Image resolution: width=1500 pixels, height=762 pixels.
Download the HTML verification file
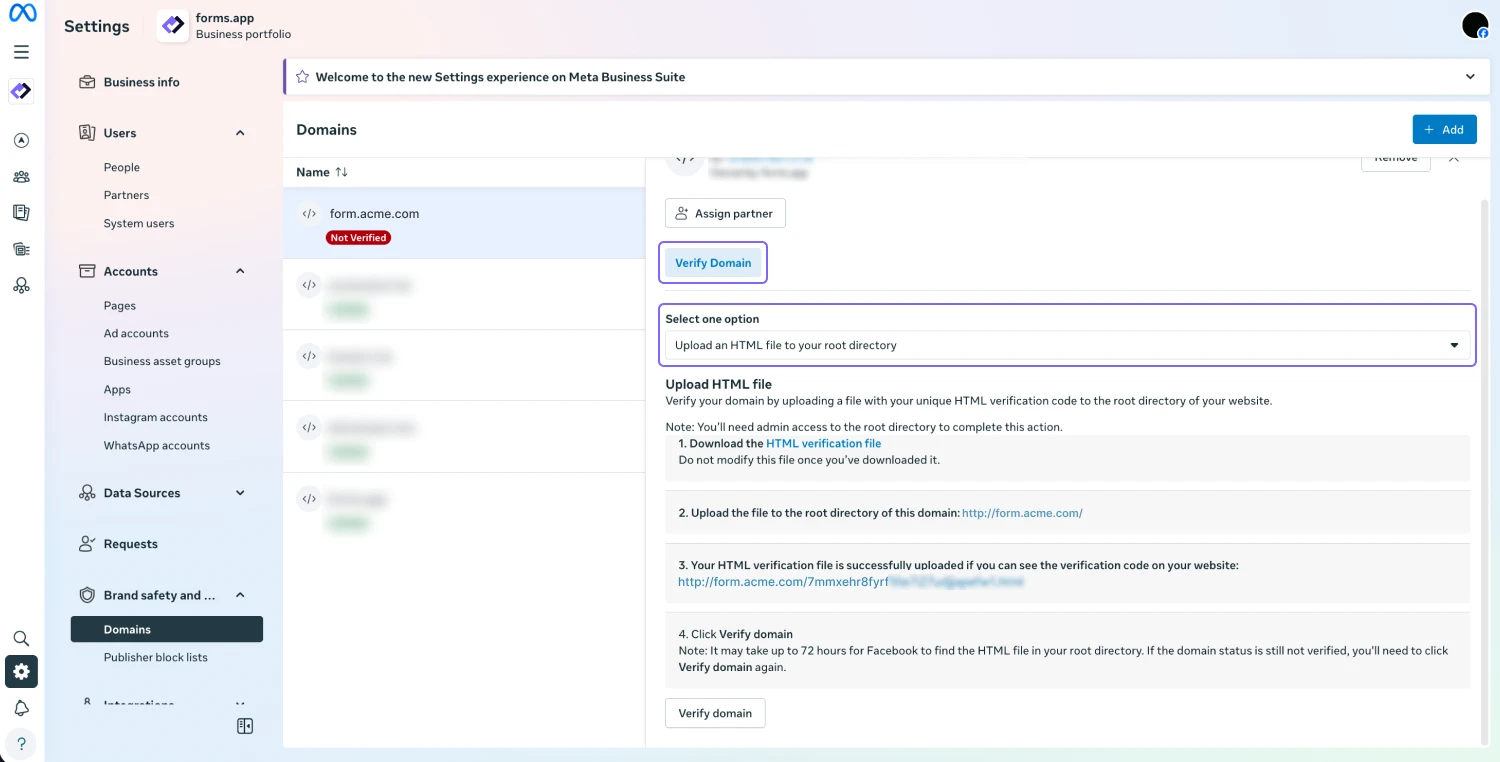(x=824, y=443)
